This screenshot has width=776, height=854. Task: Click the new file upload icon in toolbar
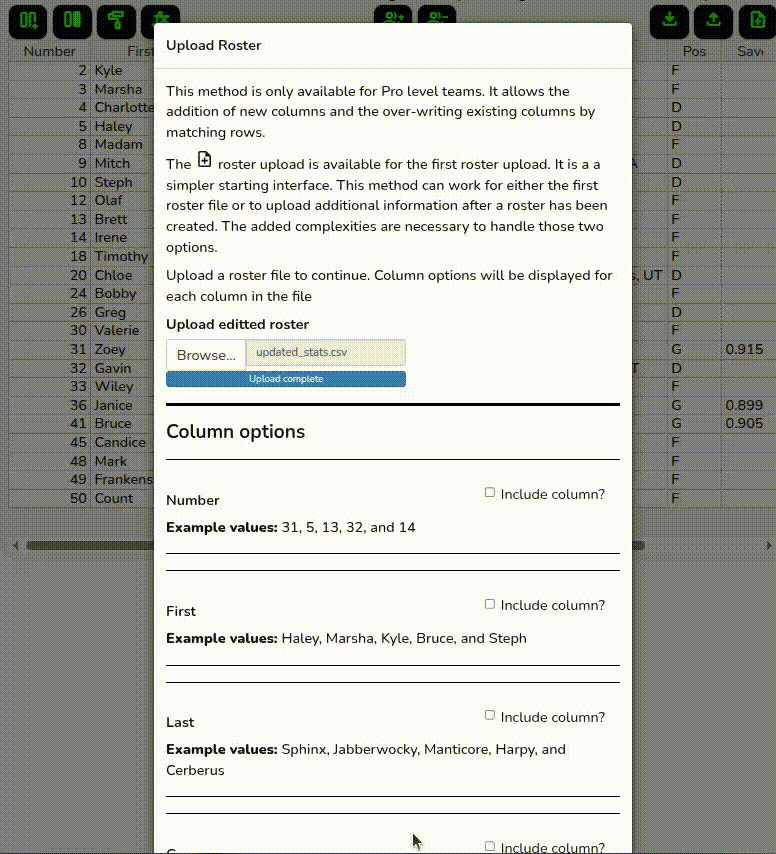pyautogui.click(x=756, y=20)
